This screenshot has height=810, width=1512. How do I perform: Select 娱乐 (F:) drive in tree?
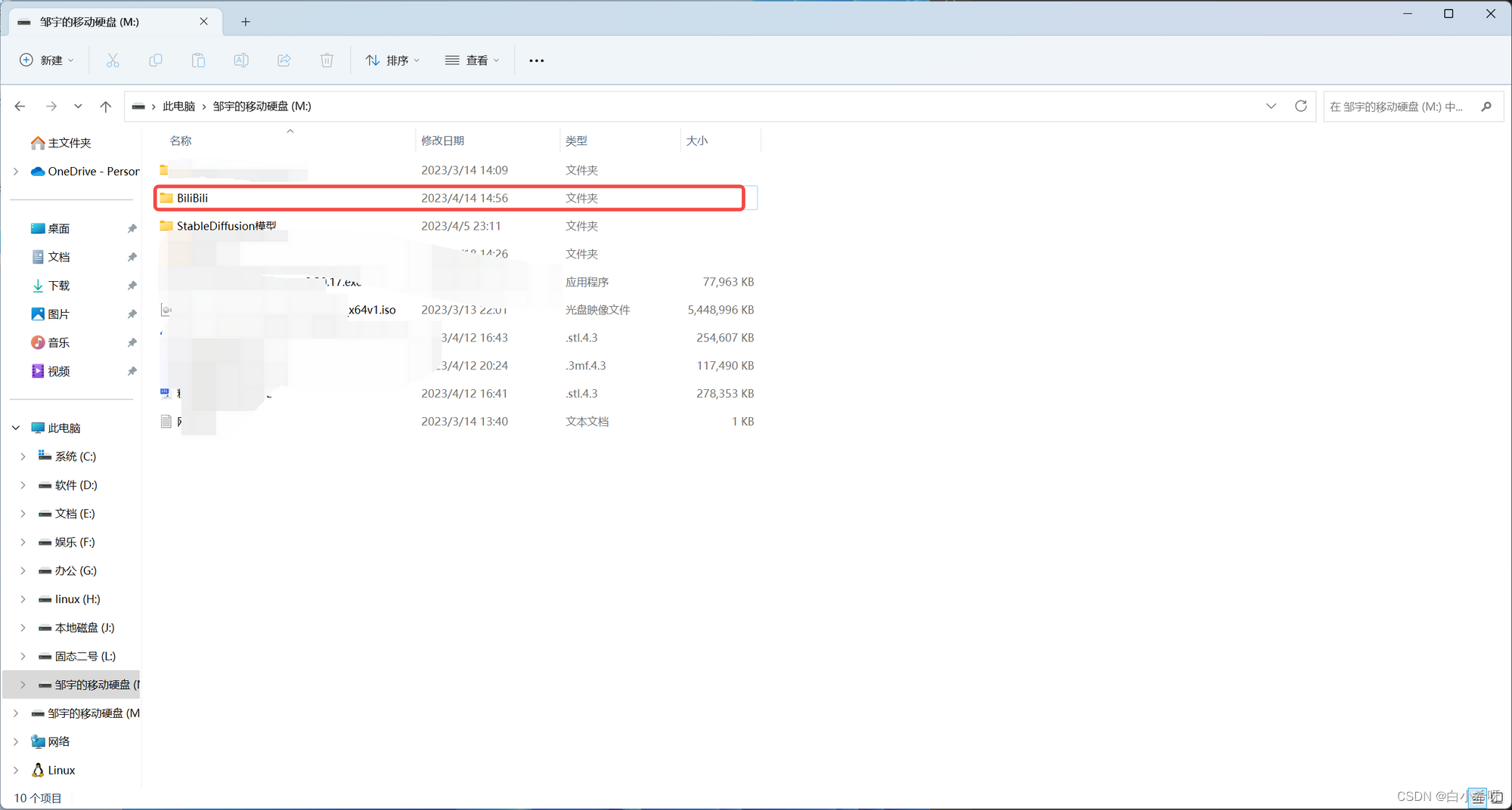click(67, 543)
